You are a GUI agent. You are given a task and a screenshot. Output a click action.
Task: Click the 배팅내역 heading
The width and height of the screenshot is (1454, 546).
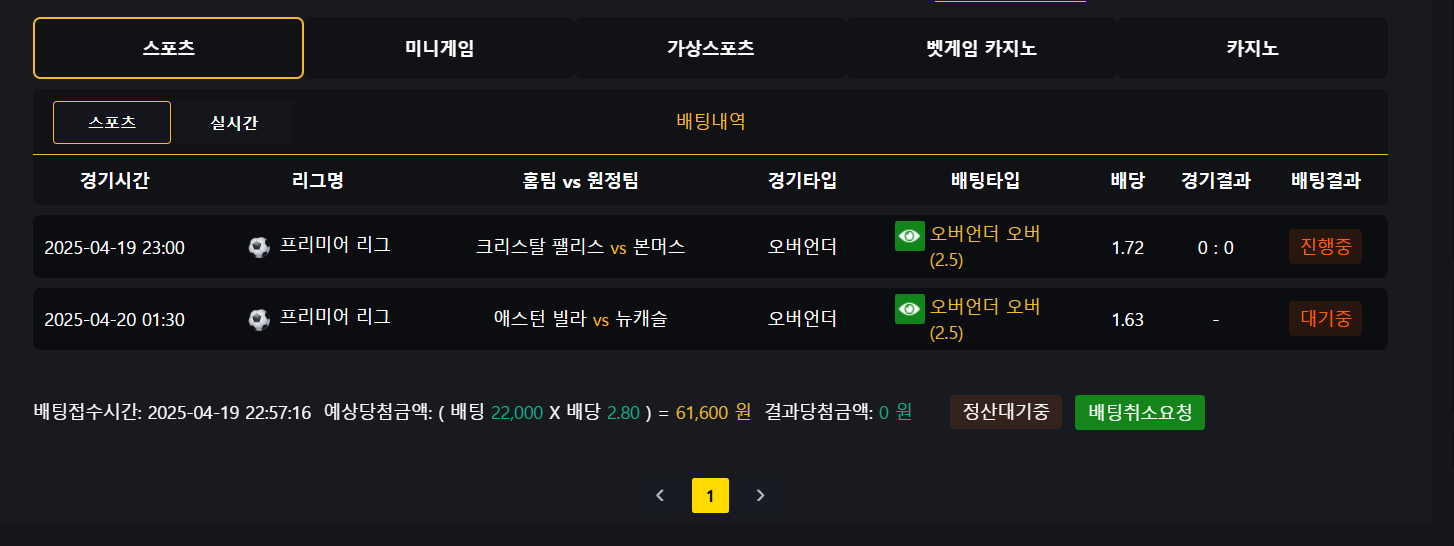(x=711, y=122)
